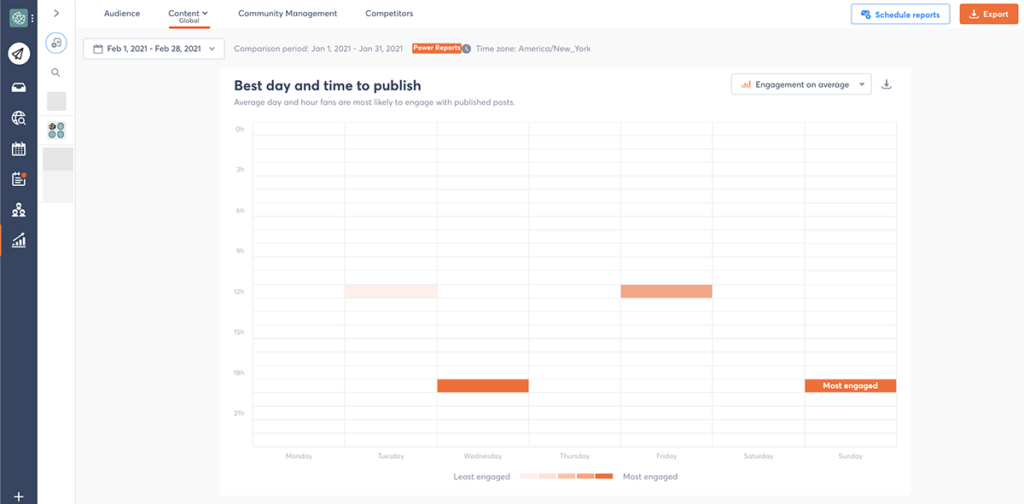This screenshot has width=1024, height=504.
Task: Open the people group icon in the sidebar
Action: (x=19, y=210)
